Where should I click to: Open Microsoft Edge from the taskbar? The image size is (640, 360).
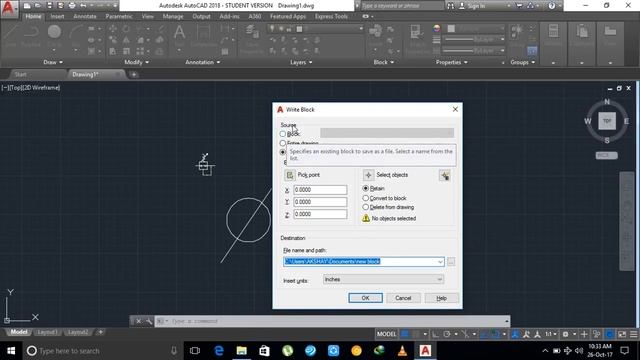(x=219, y=351)
